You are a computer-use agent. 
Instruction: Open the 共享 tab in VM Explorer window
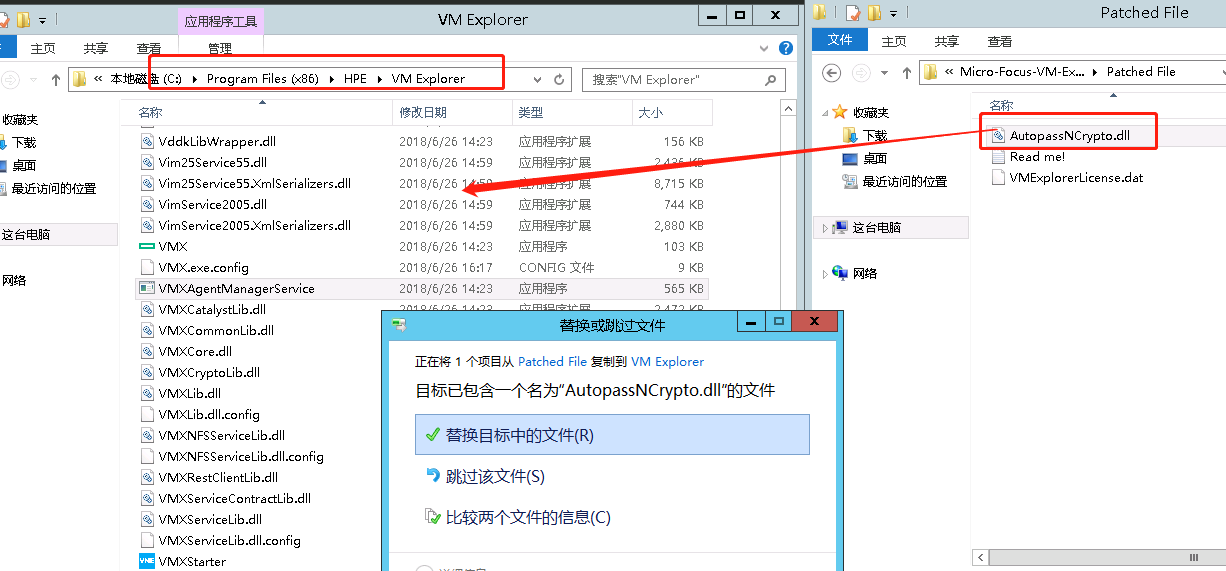(96, 48)
